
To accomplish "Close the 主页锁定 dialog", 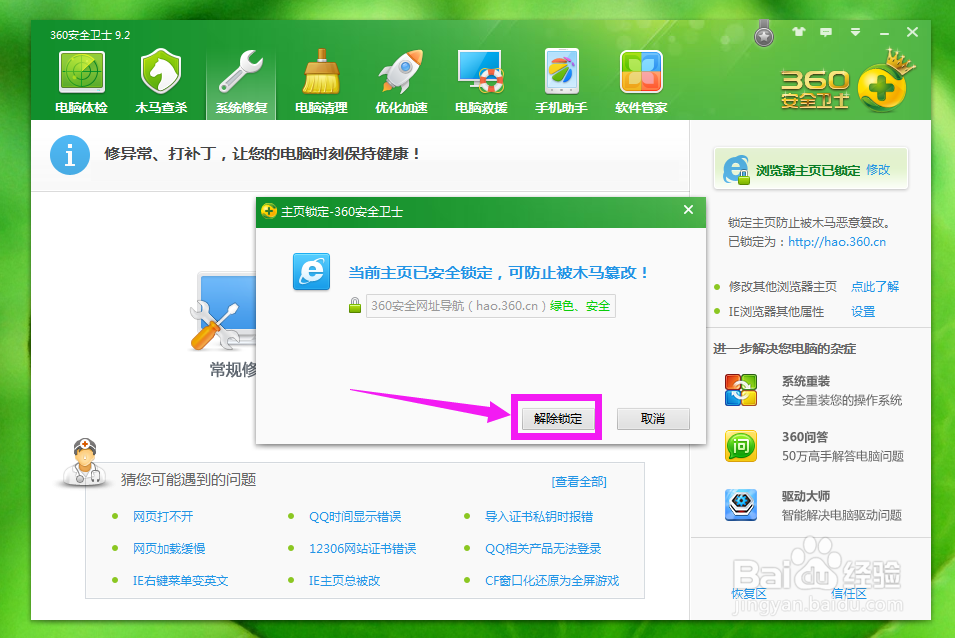I will tap(688, 209).
